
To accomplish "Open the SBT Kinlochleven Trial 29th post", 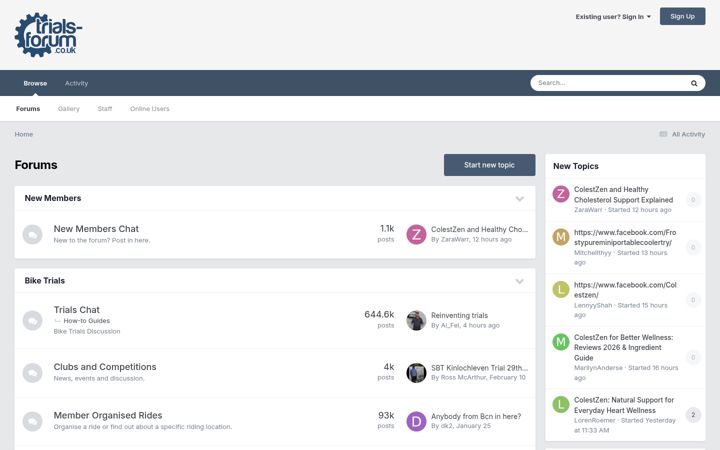I will pyautogui.click(x=479, y=368).
